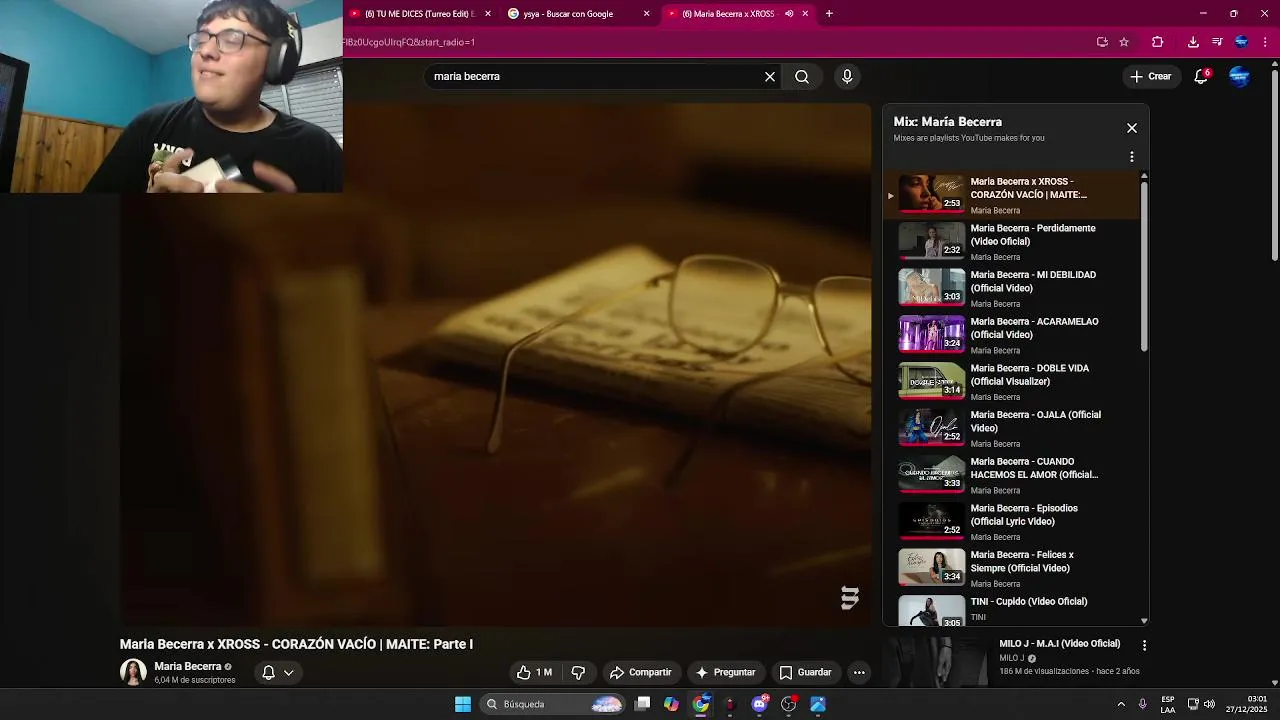
Task: Show hidden system tray icons chevron
Action: tap(1121, 704)
